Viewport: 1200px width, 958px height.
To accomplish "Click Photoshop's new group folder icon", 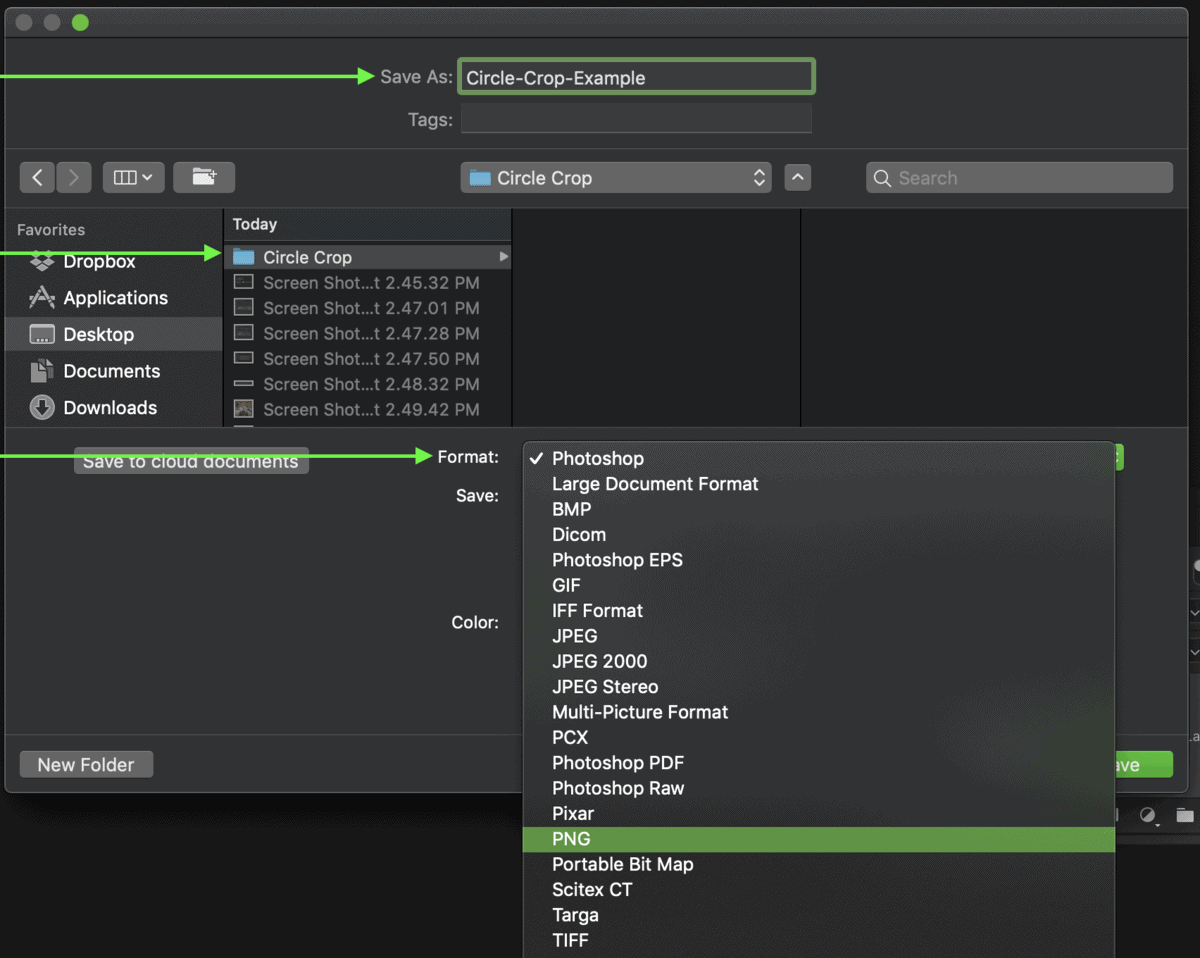I will point(1185,815).
